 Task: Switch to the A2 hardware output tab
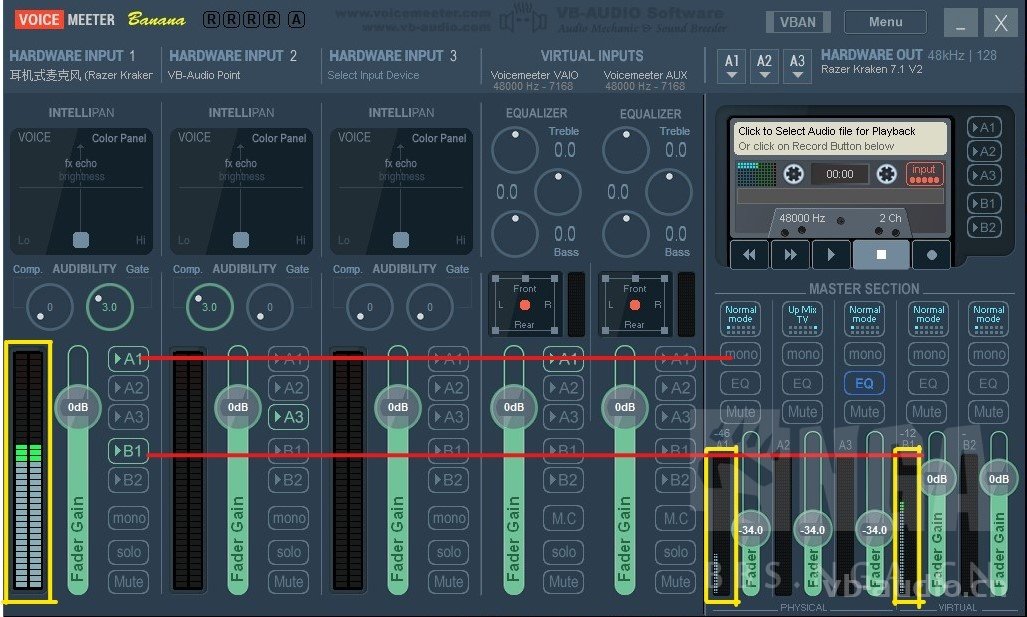click(764, 65)
